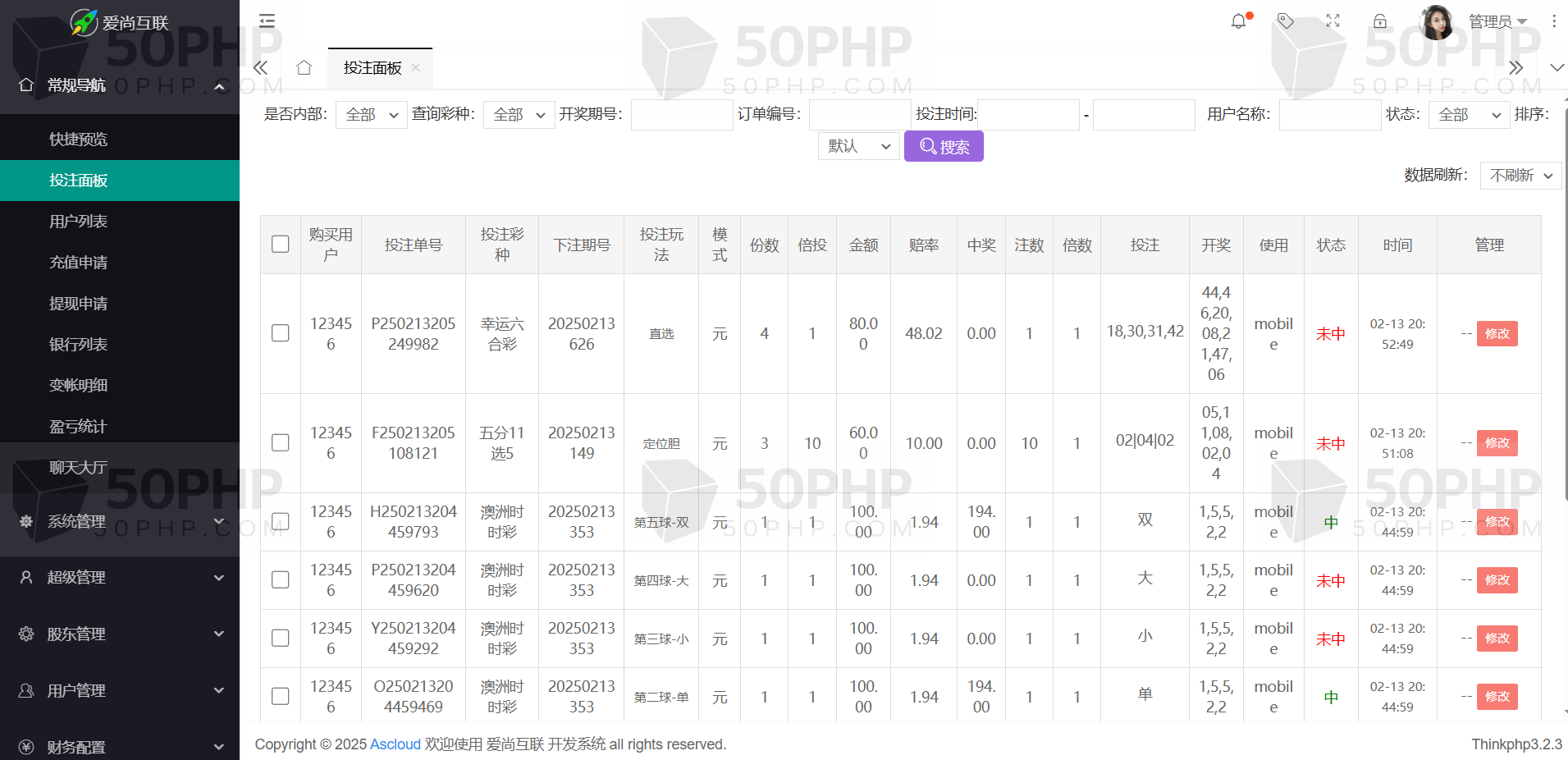1568x760 pixels.
Task: Toggle fullscreen mode icon
Action: tap(1333, 21)
